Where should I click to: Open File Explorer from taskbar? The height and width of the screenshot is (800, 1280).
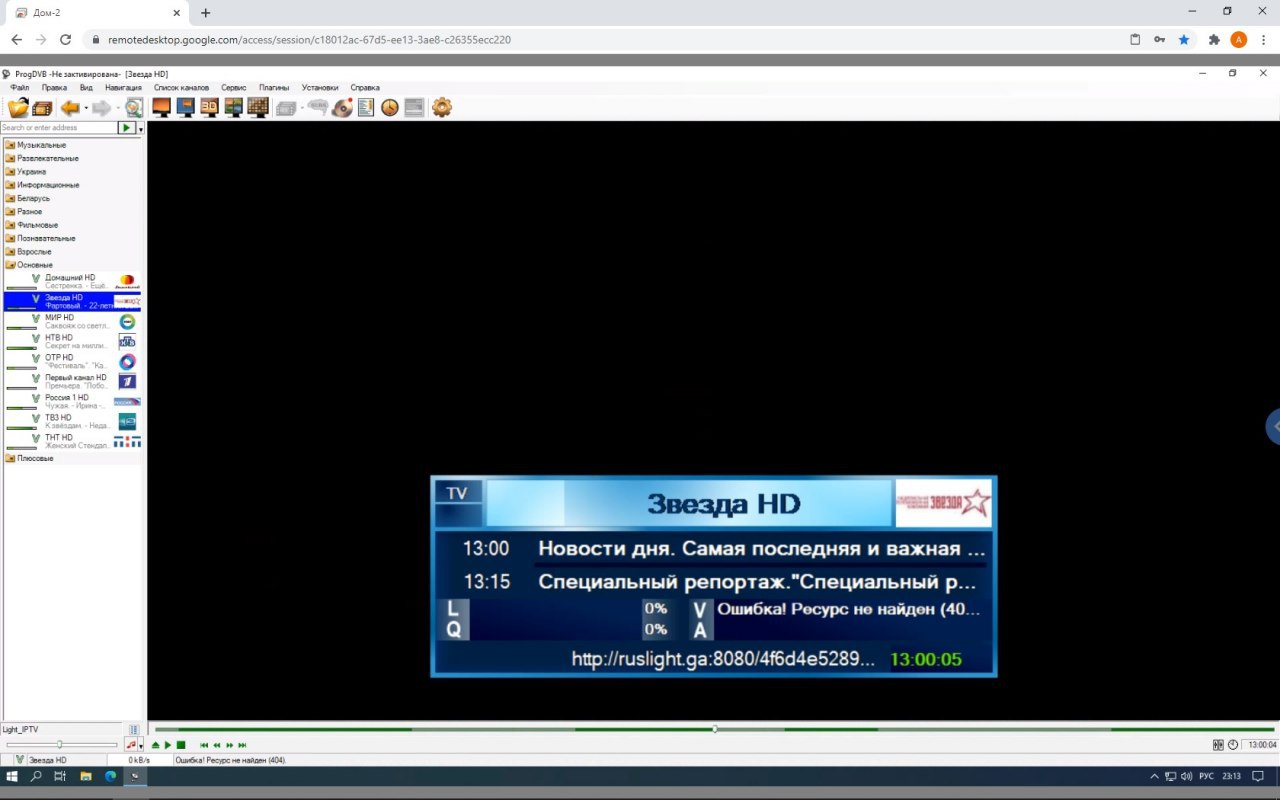(86, 776)
